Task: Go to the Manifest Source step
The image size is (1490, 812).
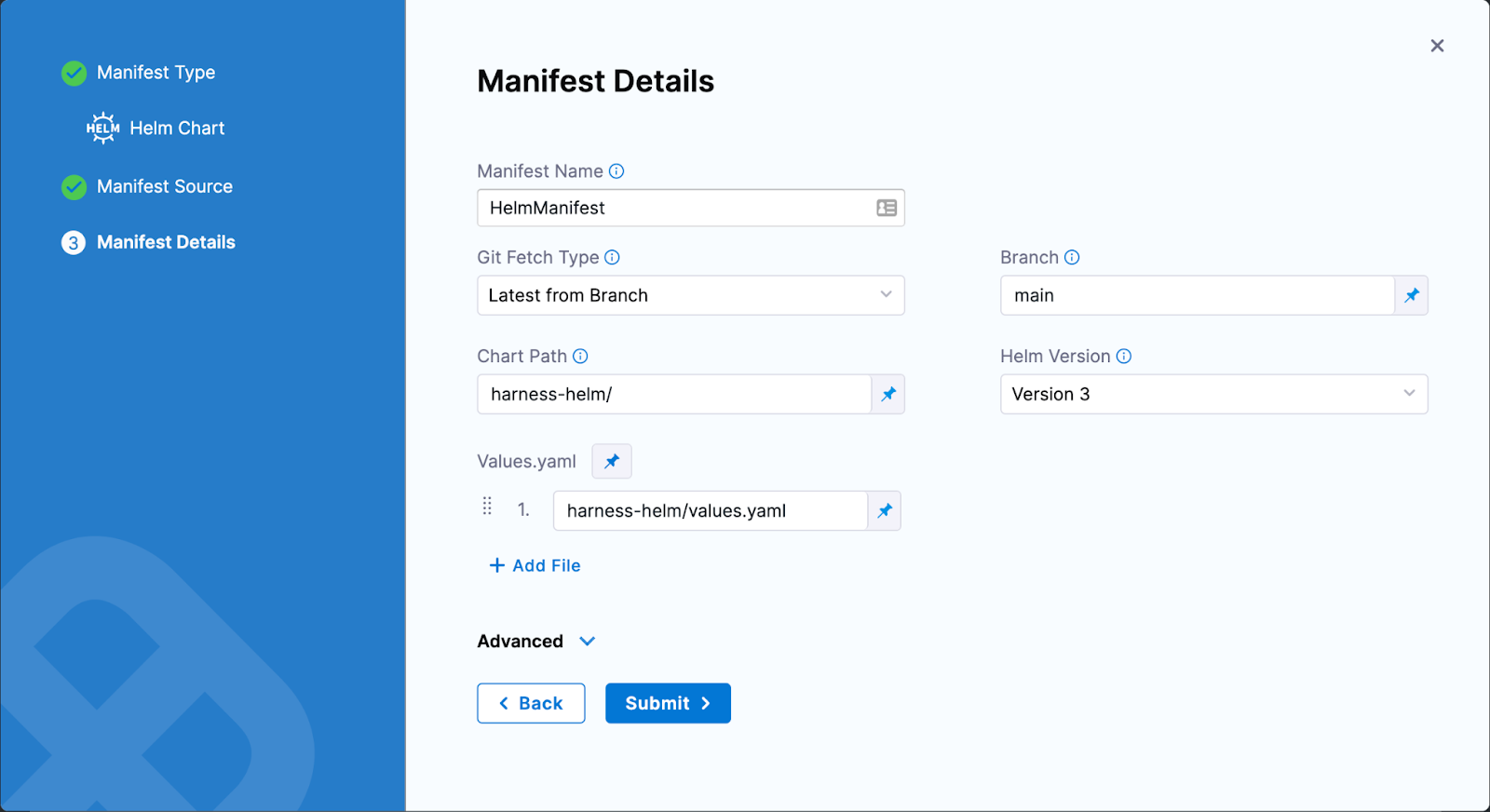Action: click(x=165, y=186)
